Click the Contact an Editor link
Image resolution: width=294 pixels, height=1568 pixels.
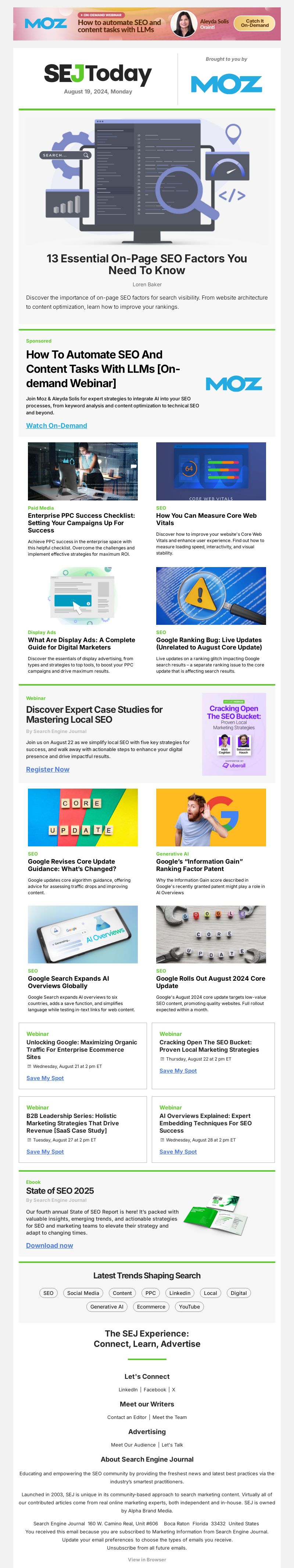[x=127, y=1417]
